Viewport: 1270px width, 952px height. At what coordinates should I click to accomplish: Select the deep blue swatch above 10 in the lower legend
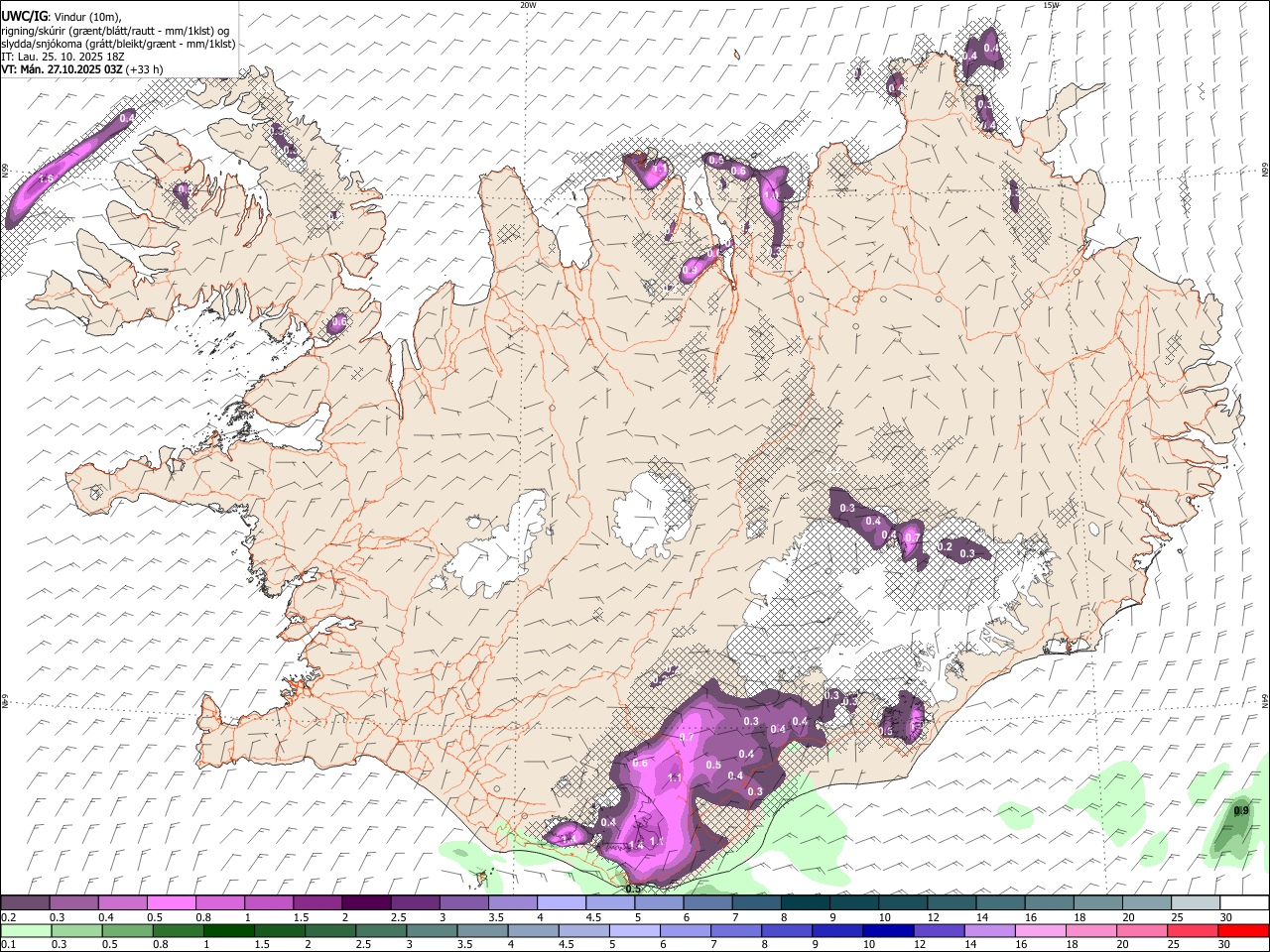888,930
